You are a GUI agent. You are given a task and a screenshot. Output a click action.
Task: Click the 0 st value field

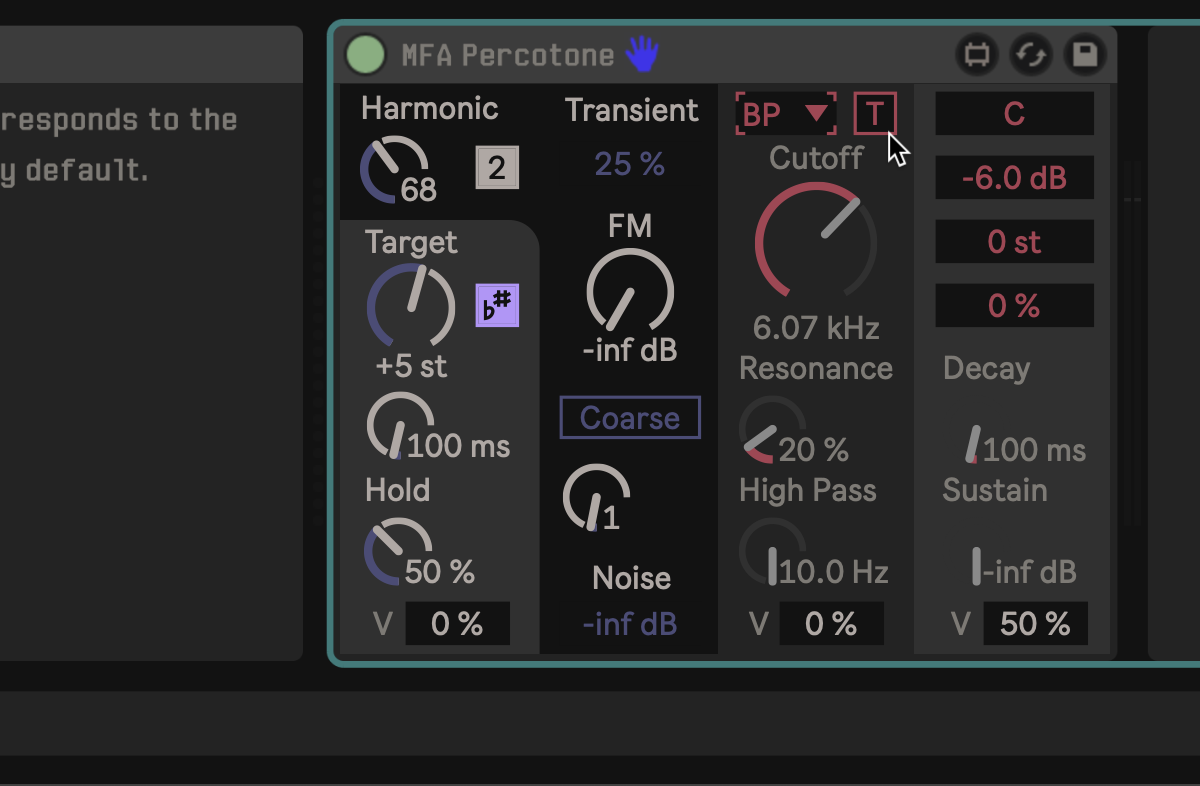tap(1014, 242)
